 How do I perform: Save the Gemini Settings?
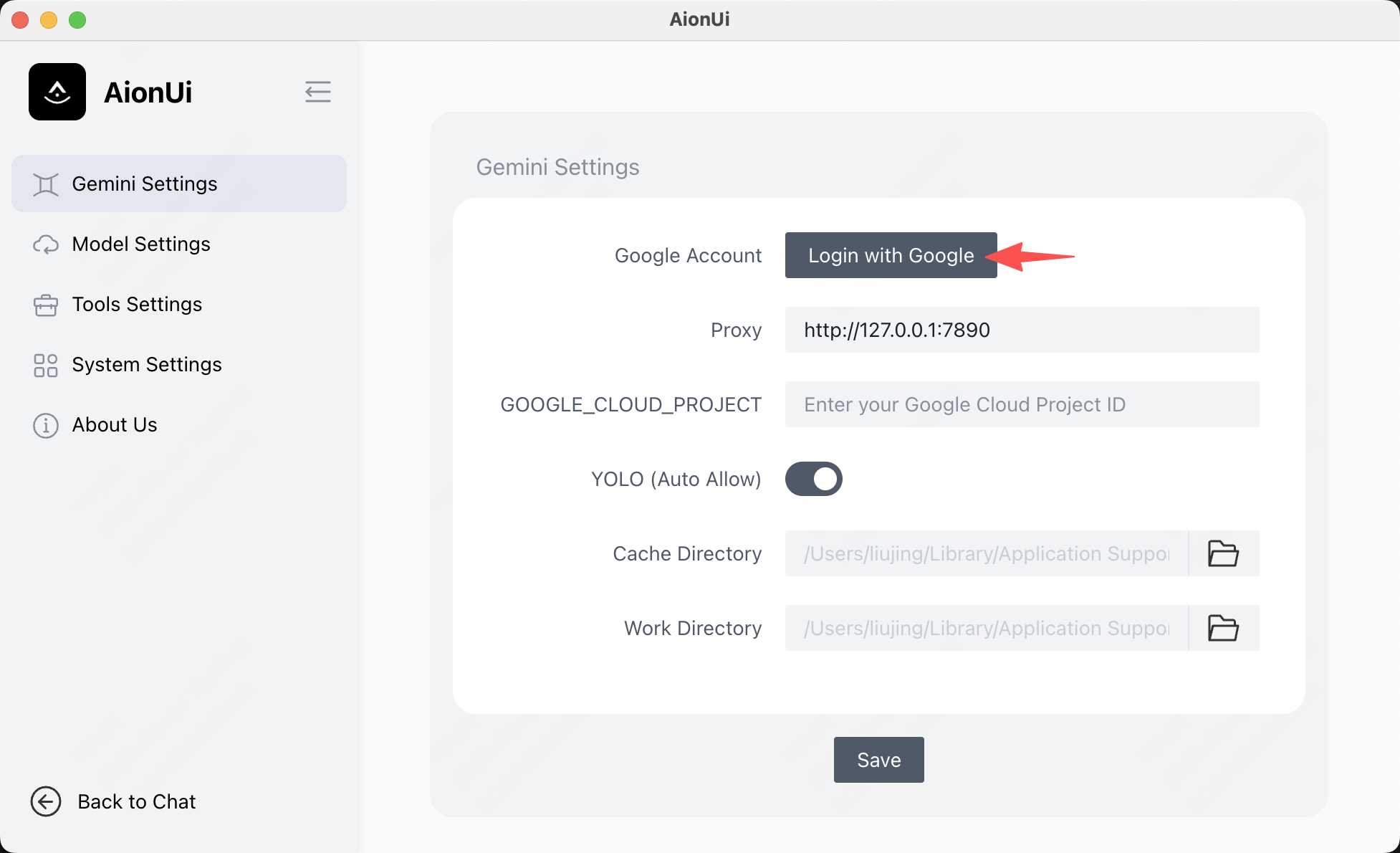tap(878, 760)
